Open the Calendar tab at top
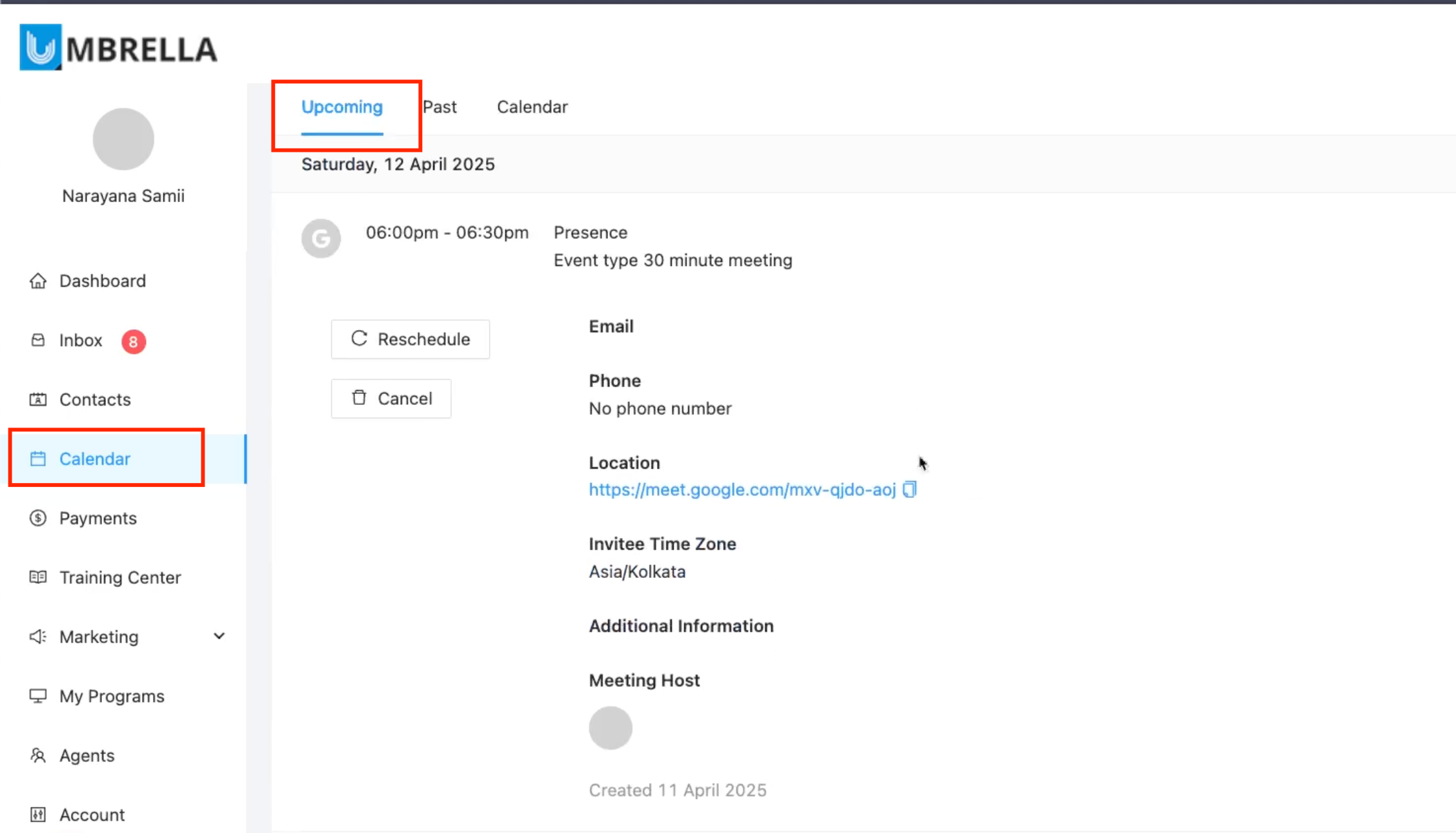Image resolution: width=1456 pixels, height=833 pixels. pyautogui.click(x=532, y=107)
